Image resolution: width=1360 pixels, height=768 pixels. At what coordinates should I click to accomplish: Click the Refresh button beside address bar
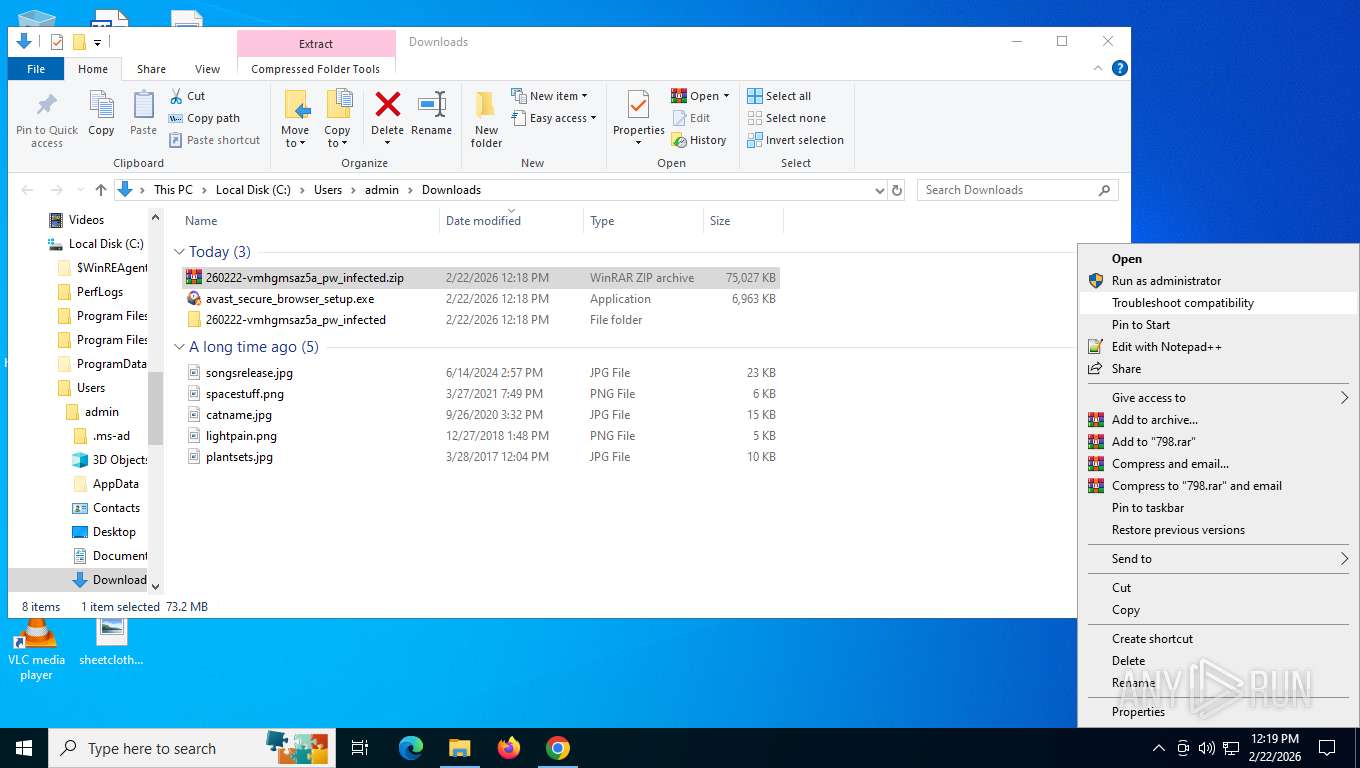pyautogui.click(x=897, y=190)
